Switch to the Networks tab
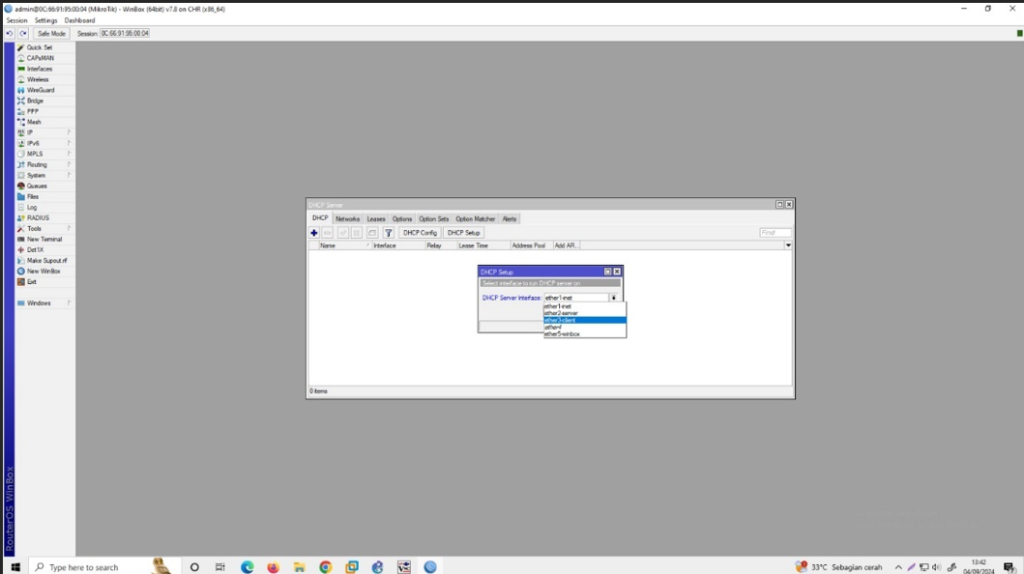This screenshot has height=574, width=1024. point(347,219)
